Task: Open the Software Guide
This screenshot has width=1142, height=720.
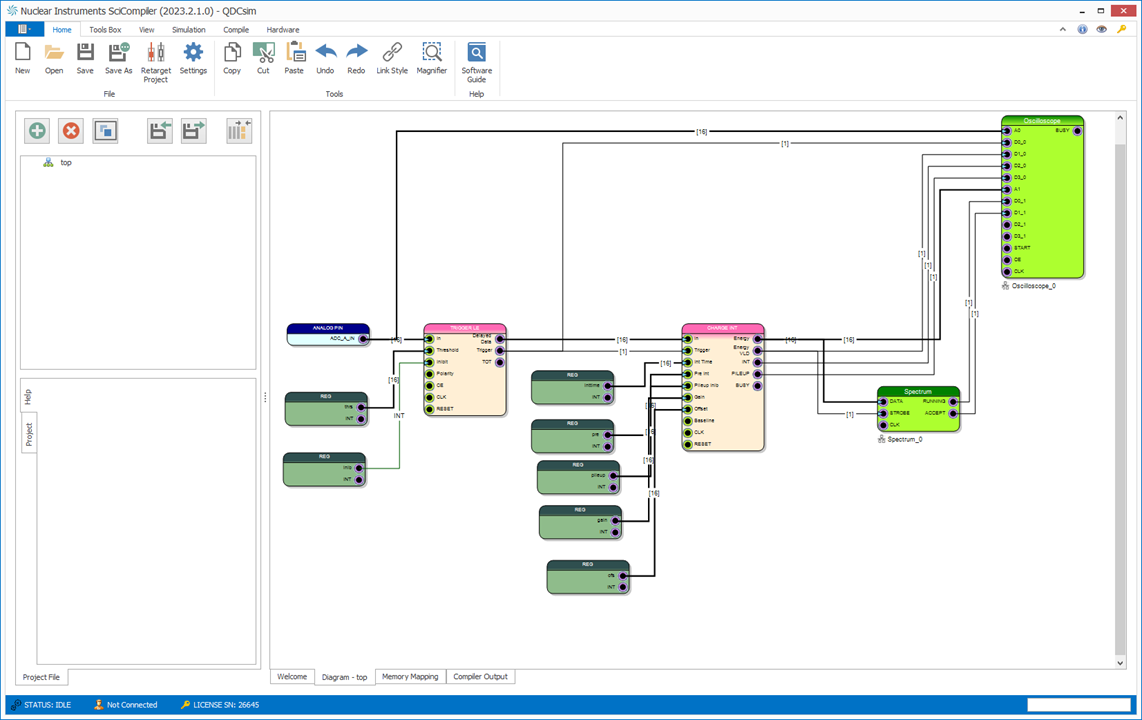Action: (476, 63)
